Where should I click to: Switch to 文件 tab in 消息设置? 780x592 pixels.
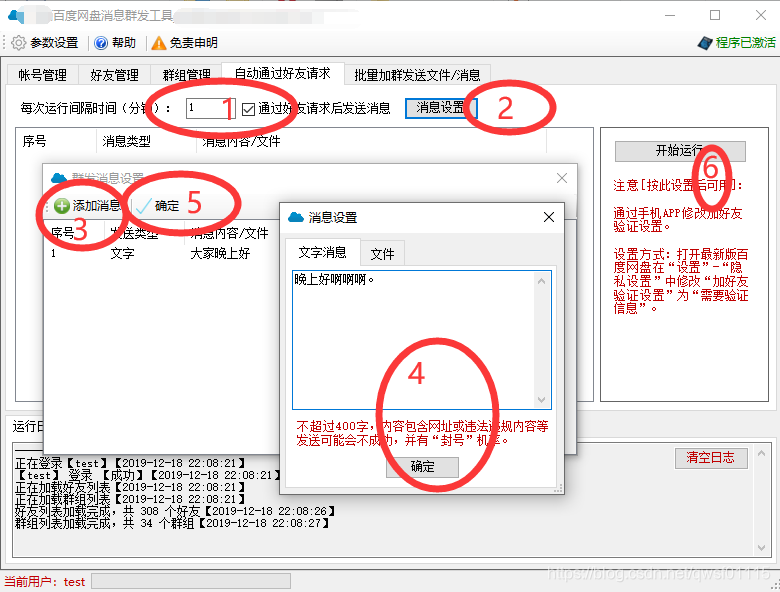[382, 254]
